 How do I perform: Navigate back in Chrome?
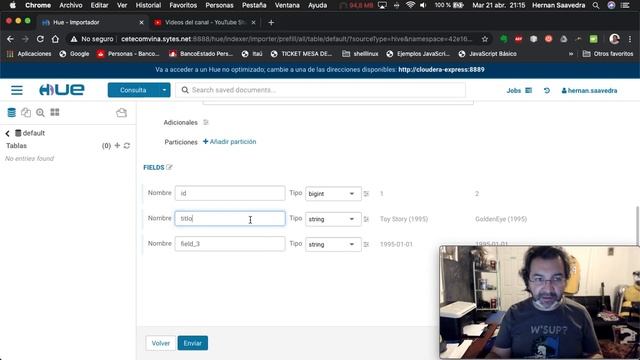10,39
